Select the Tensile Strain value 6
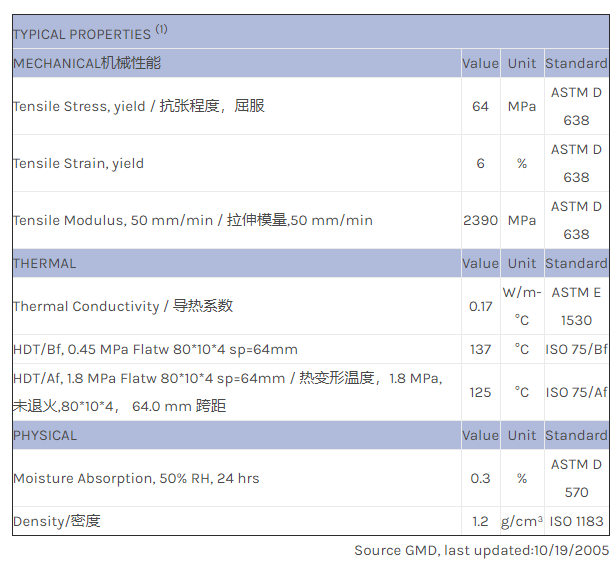This screenshot has height=566, width=611. 480,163
